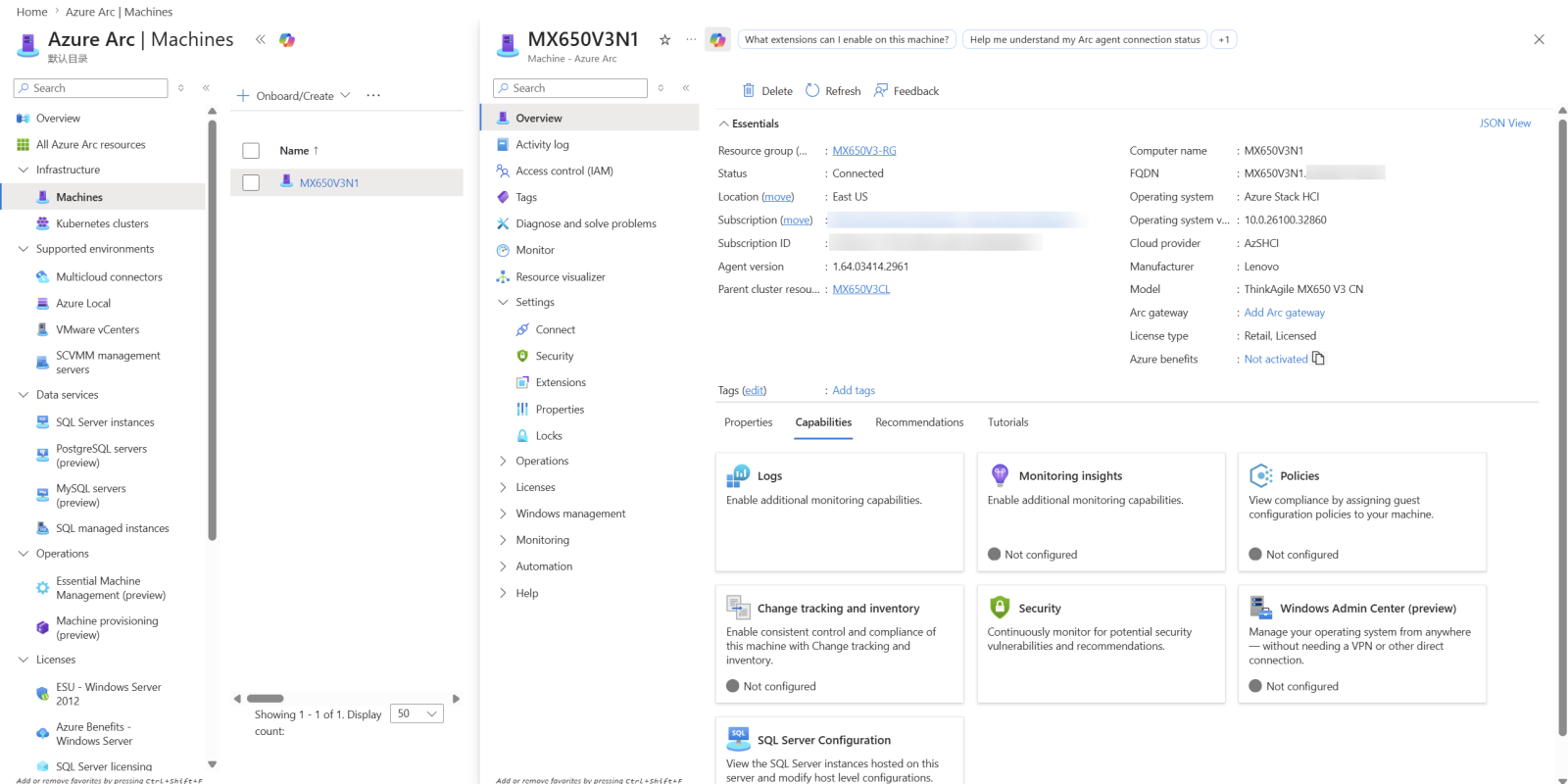This screenshot has width=1568, height=784.
Task: Open the MX650V3N1 machine in list
Action: pos(329,183)
